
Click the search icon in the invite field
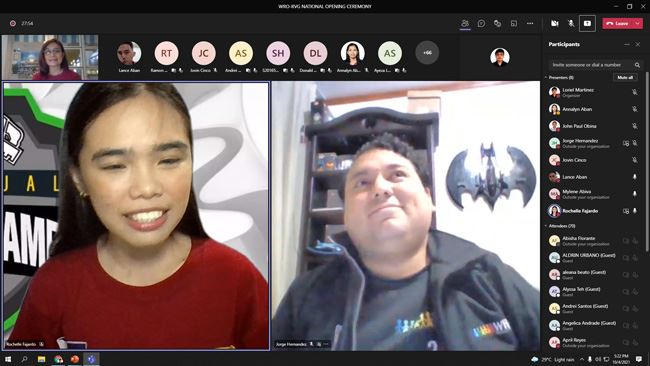(637, 65)
